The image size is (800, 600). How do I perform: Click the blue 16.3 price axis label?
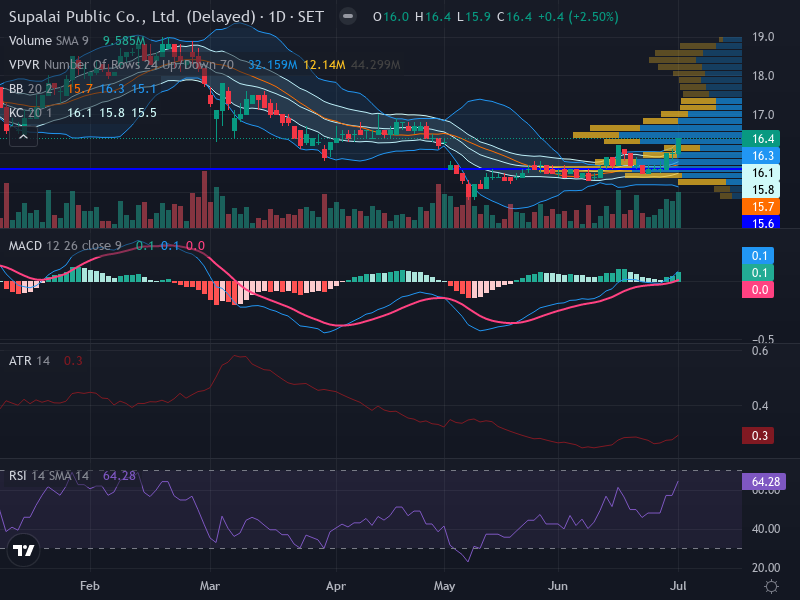pos(761,156)
